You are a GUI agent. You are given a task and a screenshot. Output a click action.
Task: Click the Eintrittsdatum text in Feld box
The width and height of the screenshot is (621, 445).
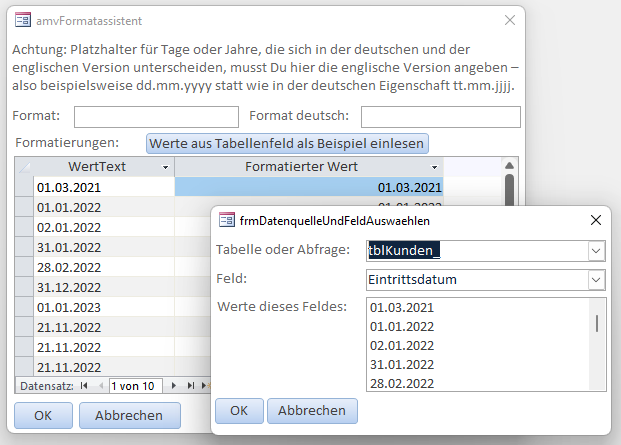(x=412, y=280)
